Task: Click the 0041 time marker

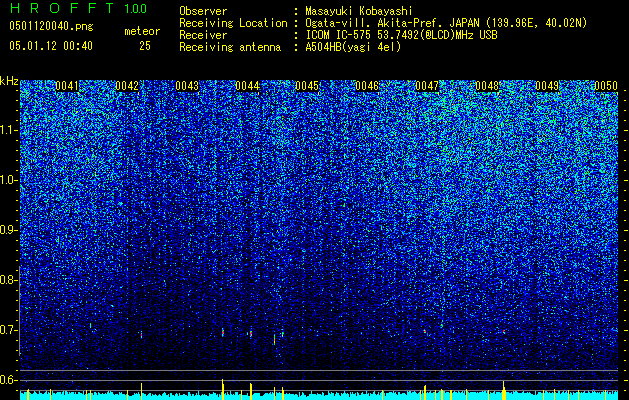Action: [x=67, y=86]
